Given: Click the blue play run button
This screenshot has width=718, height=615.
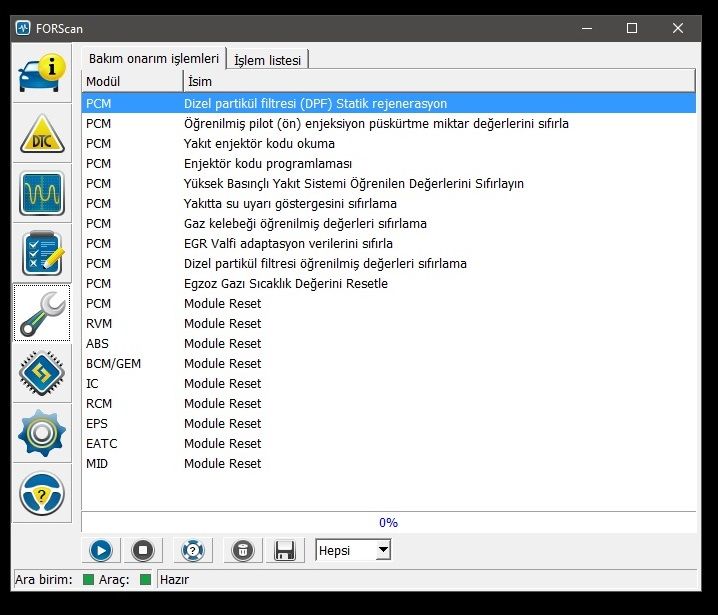Looking at the screenshot, I should coord(101,550).
